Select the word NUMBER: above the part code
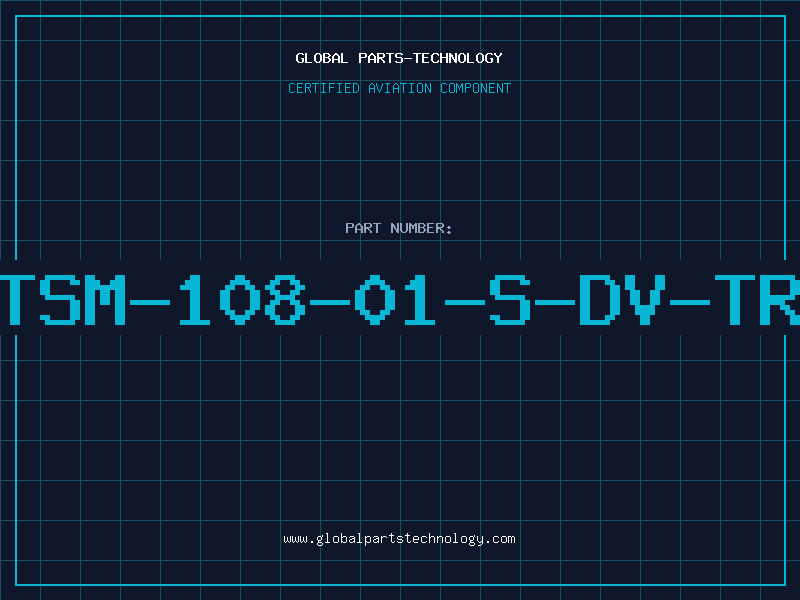This screenshot has height=600, width=800. [x=421, y=228]
